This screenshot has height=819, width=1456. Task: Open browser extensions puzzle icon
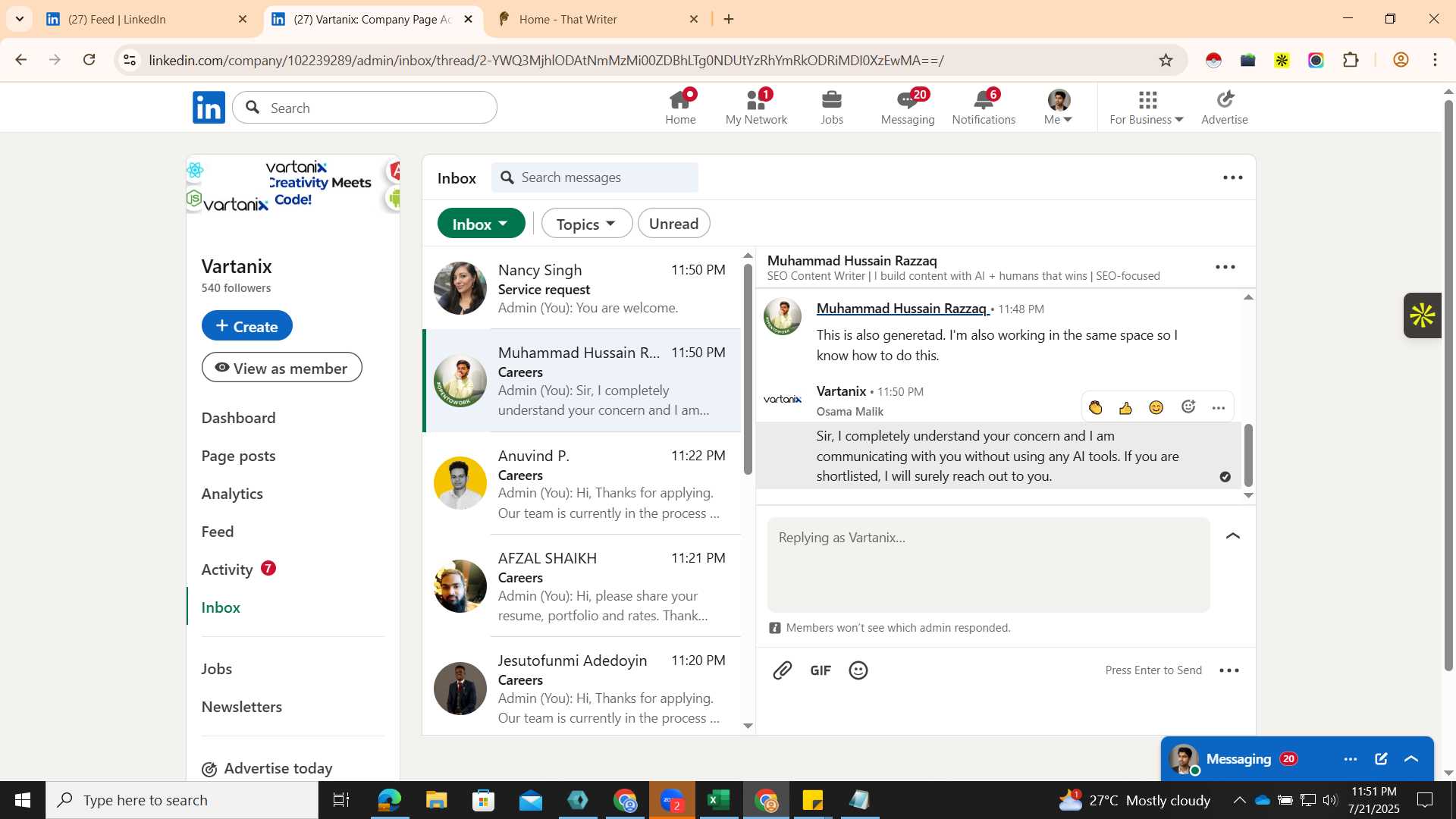[1351, 60]
